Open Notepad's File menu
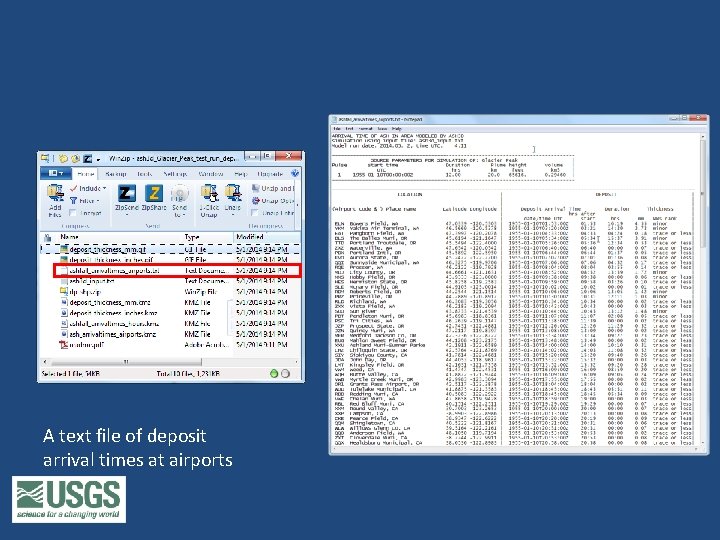Screen dimensions: 720x540 337,129
